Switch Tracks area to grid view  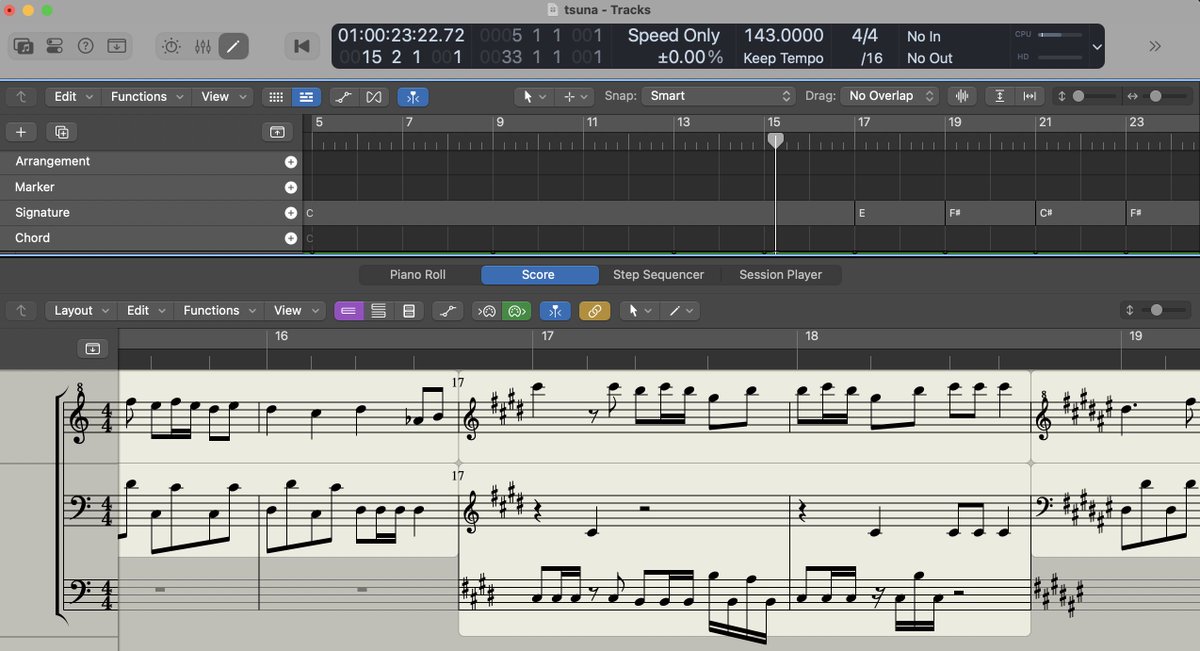[x=277, y=97]
